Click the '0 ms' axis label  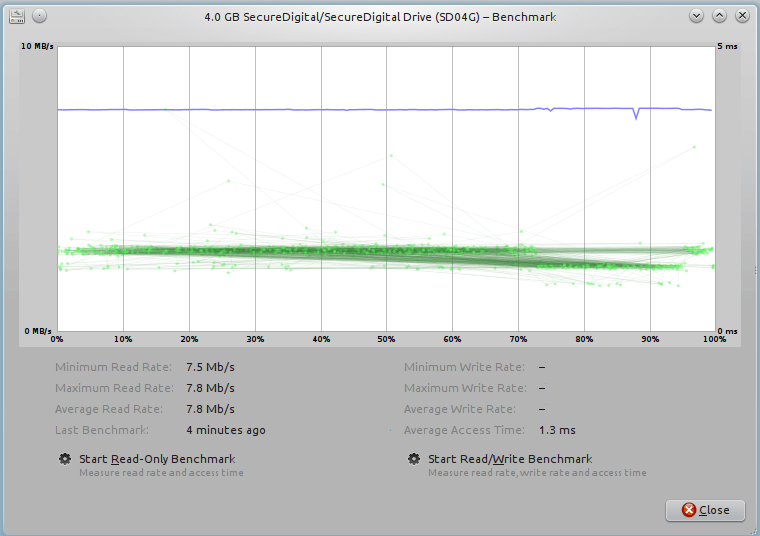coord(728,331)
